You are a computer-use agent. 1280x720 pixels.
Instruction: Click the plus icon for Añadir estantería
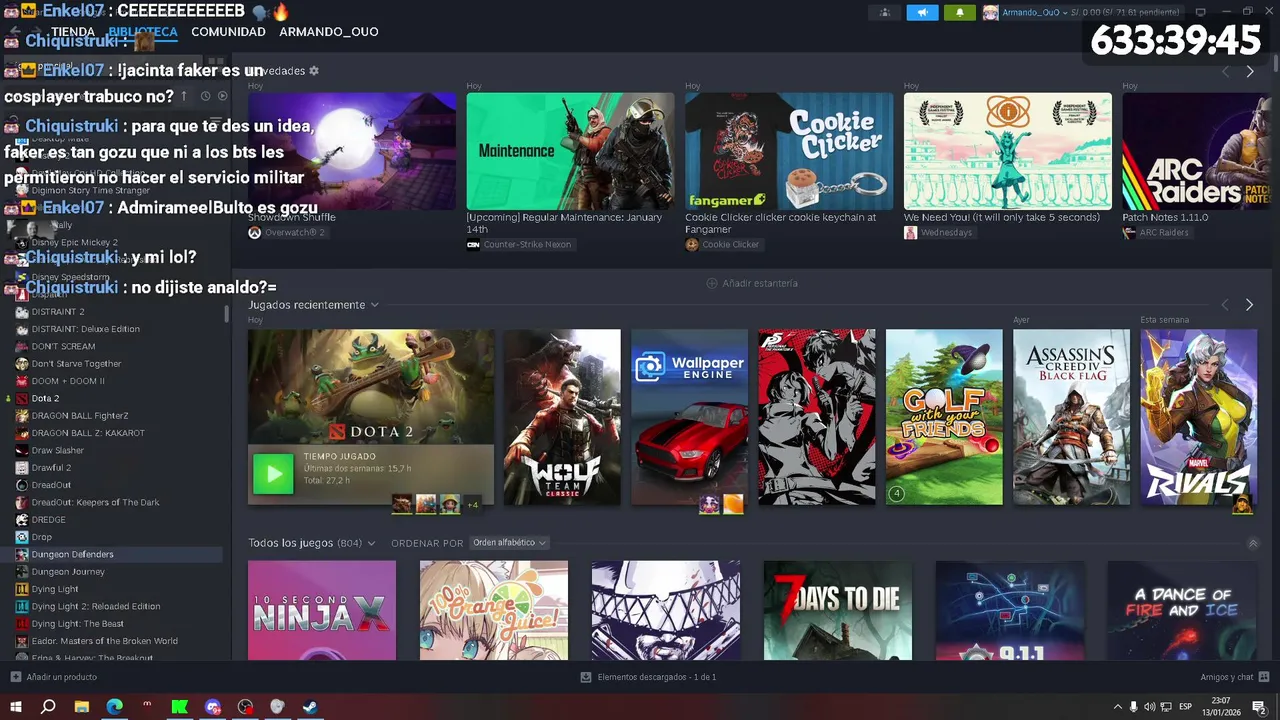[x=712, y=283]
